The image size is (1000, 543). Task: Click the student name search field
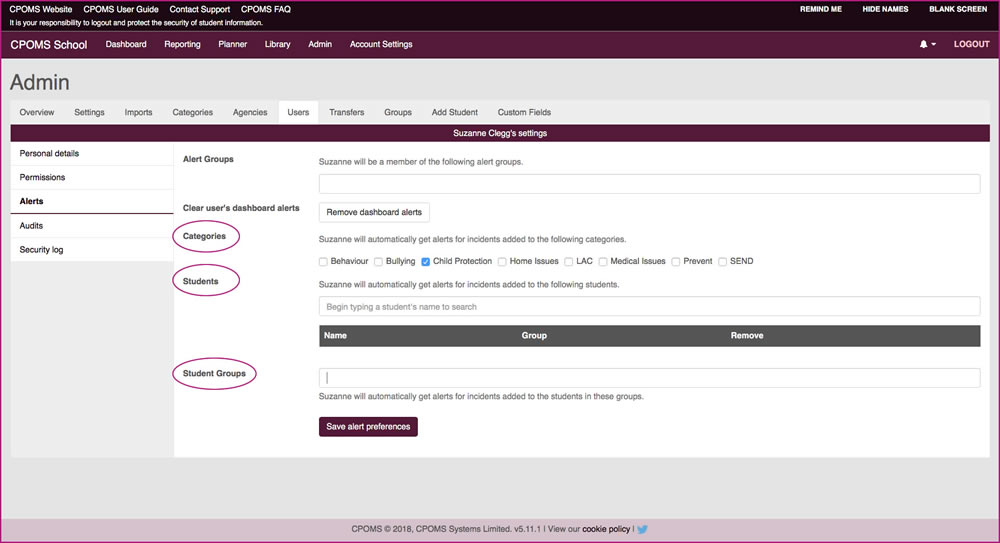click(649, 306)
